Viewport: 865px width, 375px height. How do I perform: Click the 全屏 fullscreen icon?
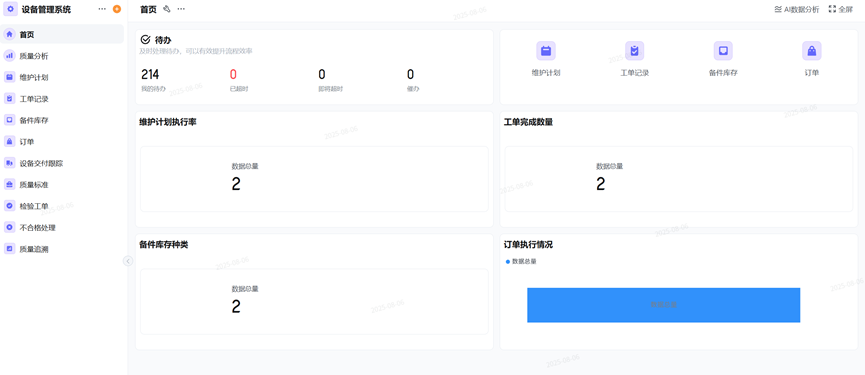click(832, 9)
